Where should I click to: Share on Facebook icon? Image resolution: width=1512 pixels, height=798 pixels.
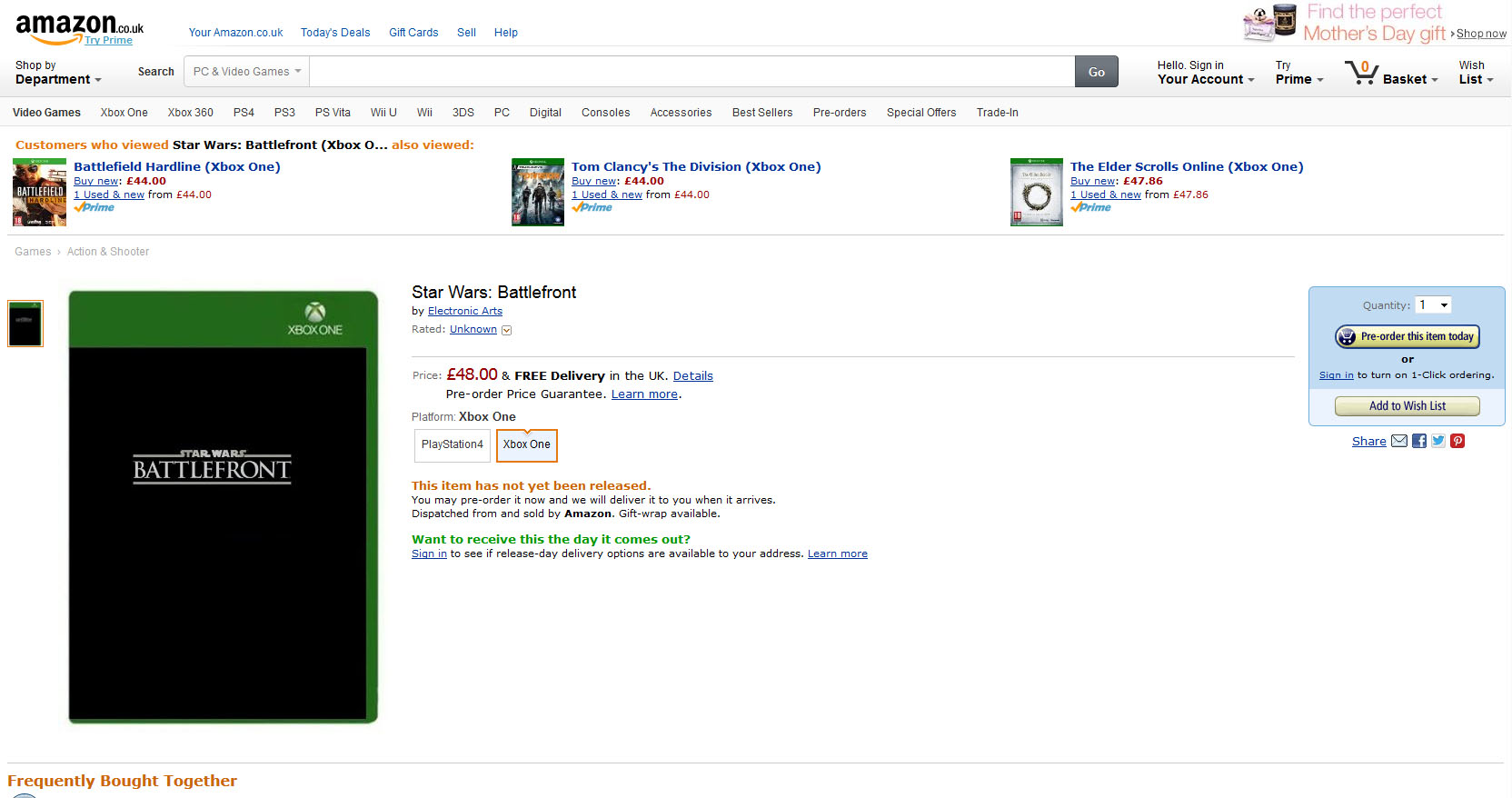[x=1419, y=441]
